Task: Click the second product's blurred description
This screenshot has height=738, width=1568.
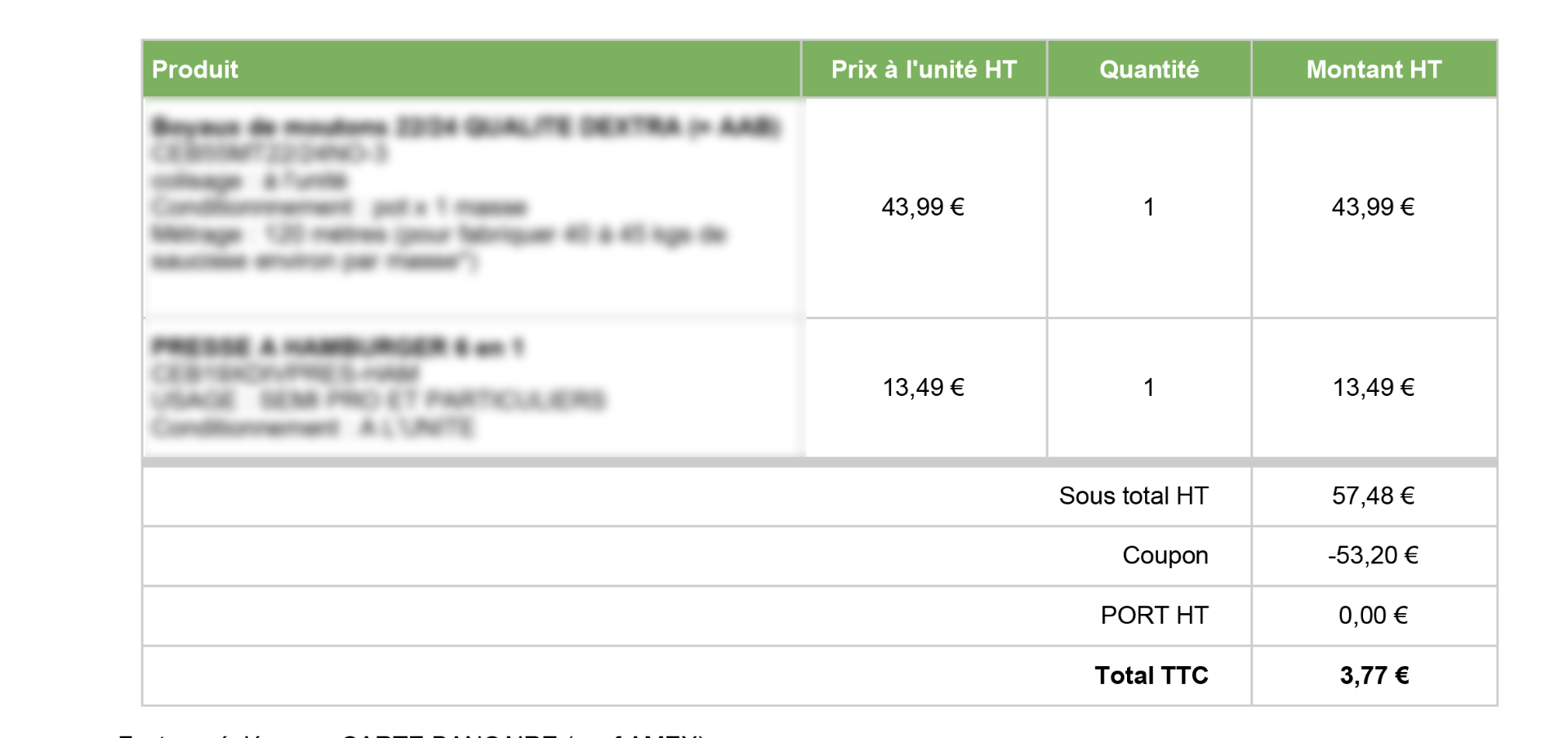Action: click(379, 387)
